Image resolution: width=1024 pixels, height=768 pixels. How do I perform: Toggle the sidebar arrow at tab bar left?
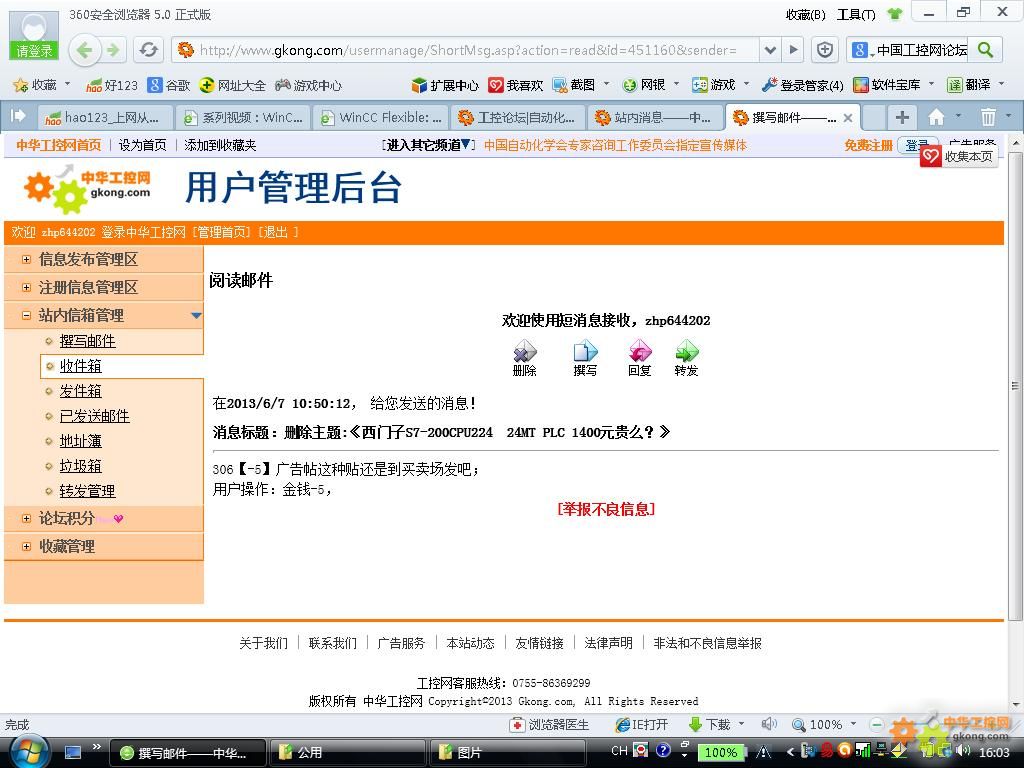[18, 116]
